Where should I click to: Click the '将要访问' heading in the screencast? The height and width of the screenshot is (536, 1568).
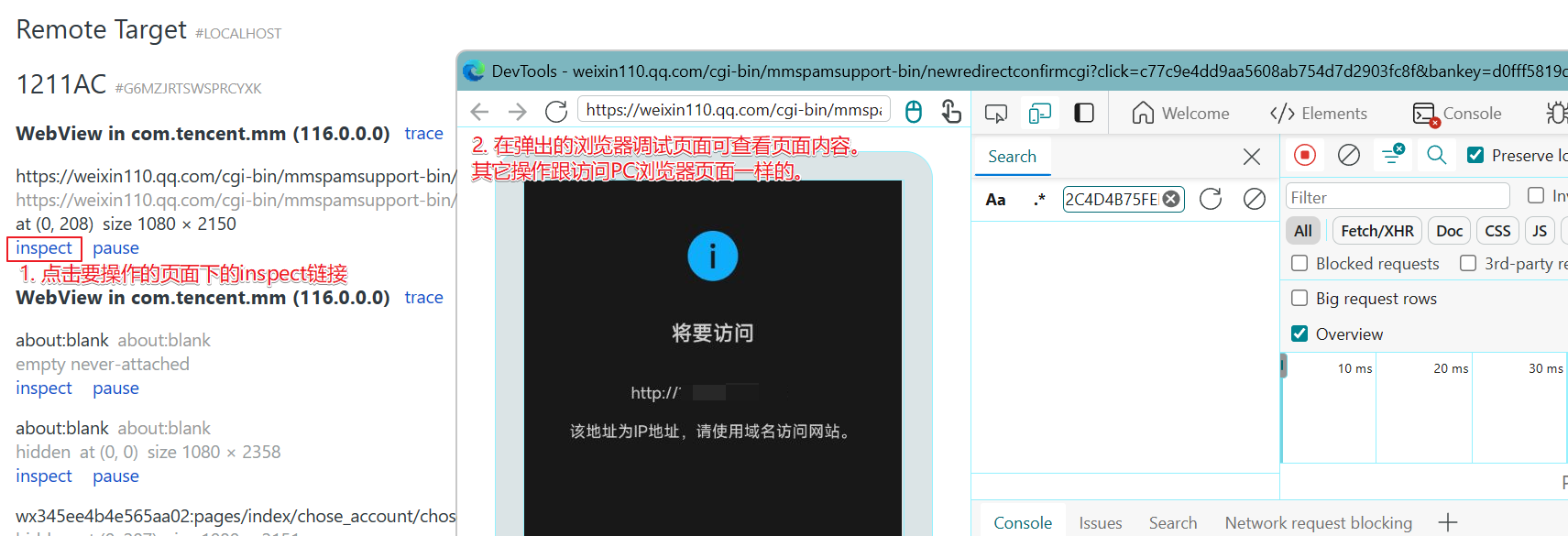[712, 333]
